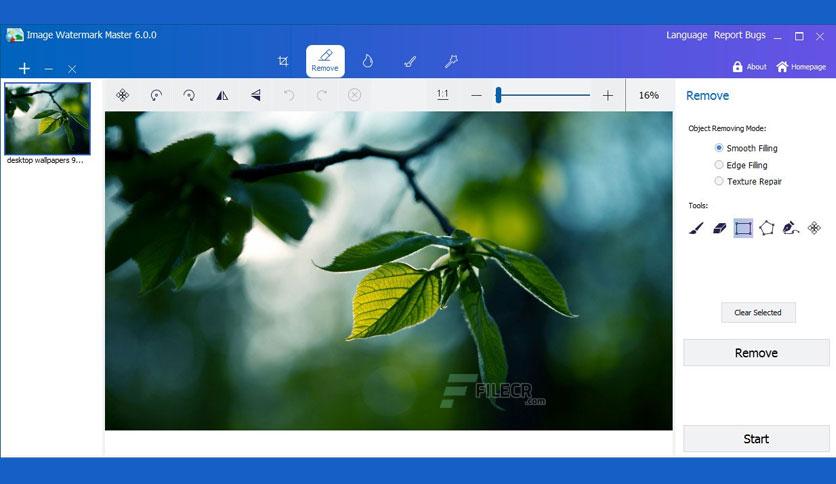Open the water drop watermark tab
The image size is (836, 484).
pyautogui.click(x=367, y=61)
